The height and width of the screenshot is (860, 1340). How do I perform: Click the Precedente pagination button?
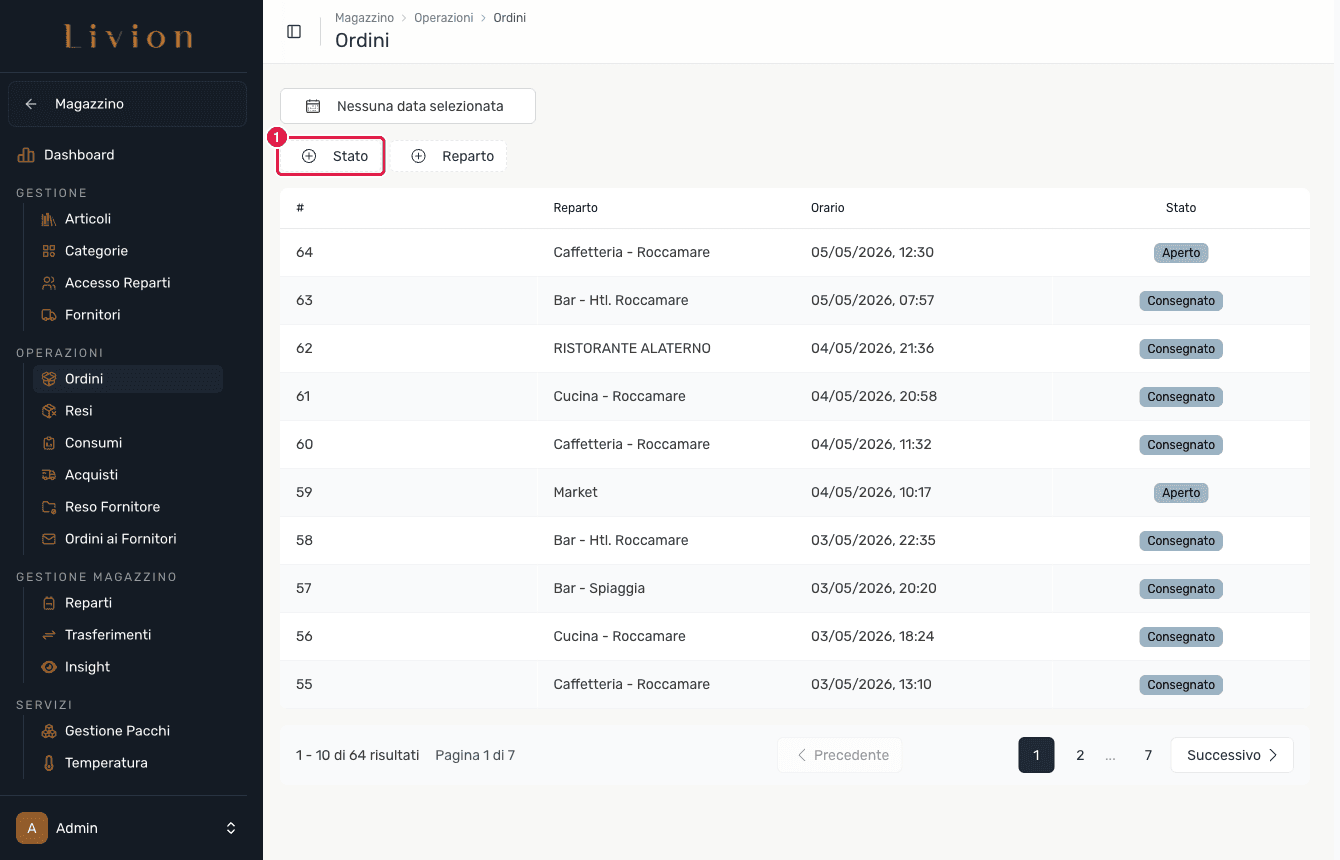tap(840, 755)
